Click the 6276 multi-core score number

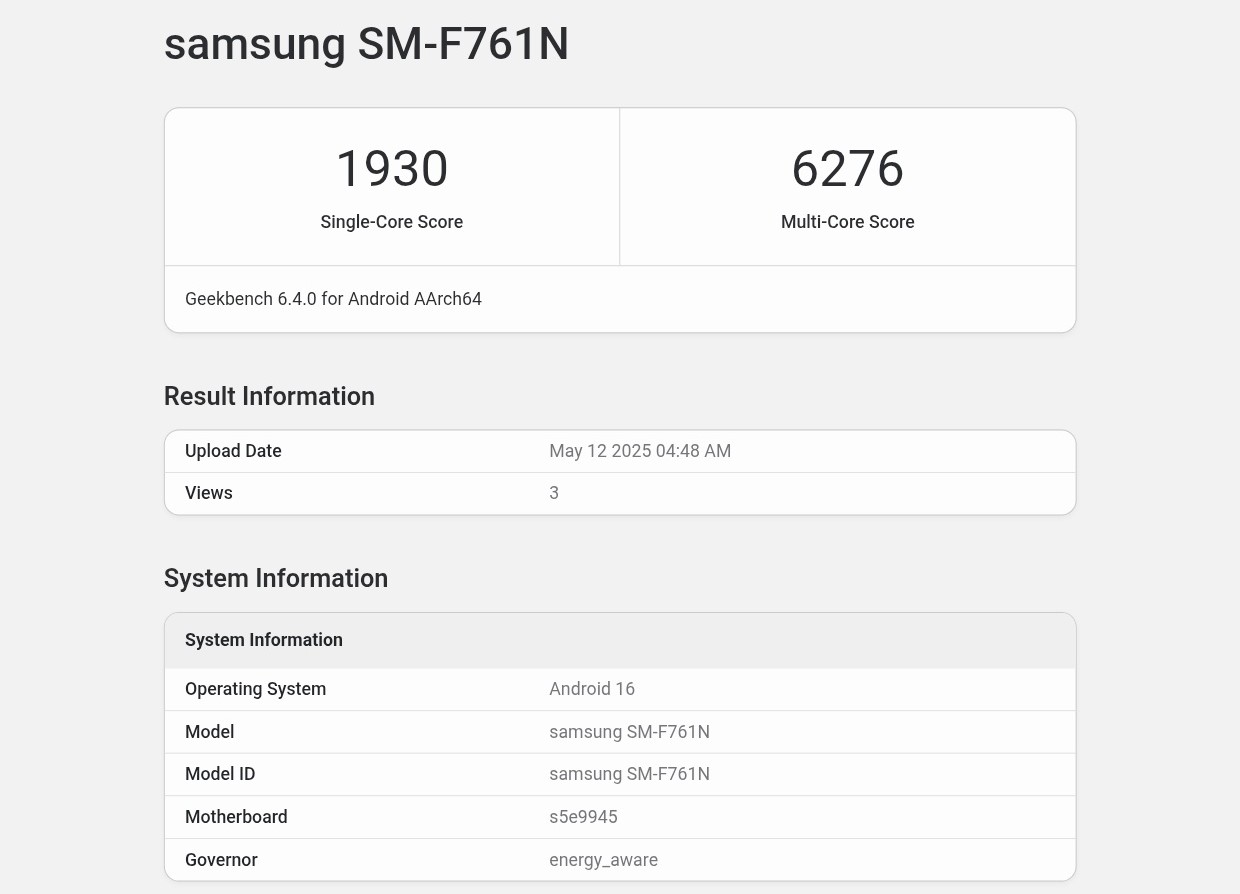[847, 169]
